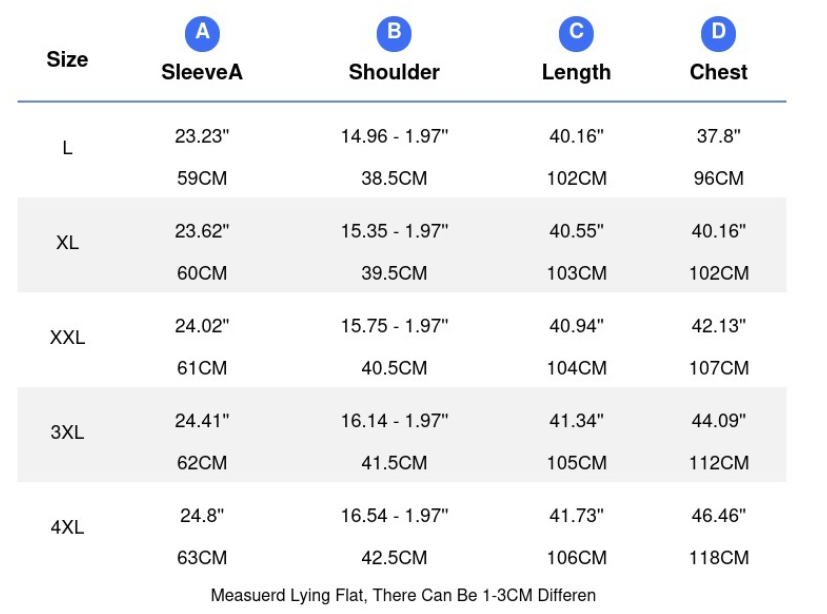
Task: Click the Measured Lying Flat footnote text
Action: pos(403,596)
